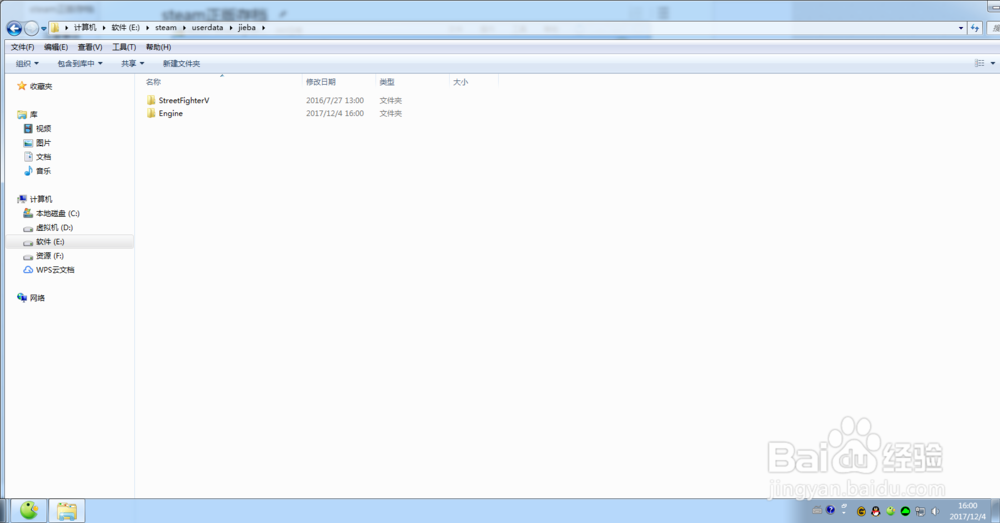Open the 帮助(H) menu
The height and width of the screenshot is (523, 1000).
tap(158, 47)
